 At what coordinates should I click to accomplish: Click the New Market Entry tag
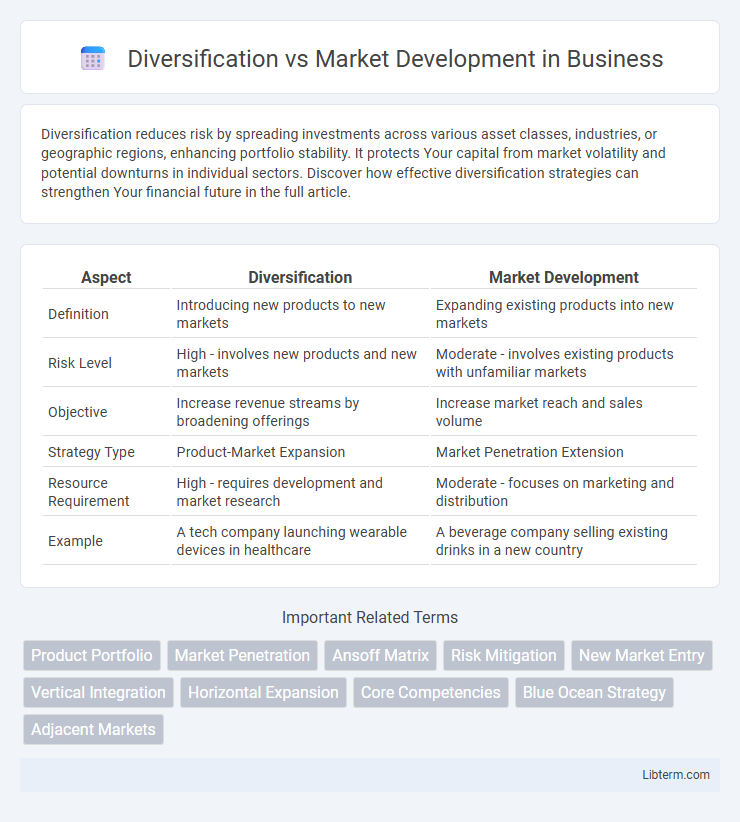point(641,655)
